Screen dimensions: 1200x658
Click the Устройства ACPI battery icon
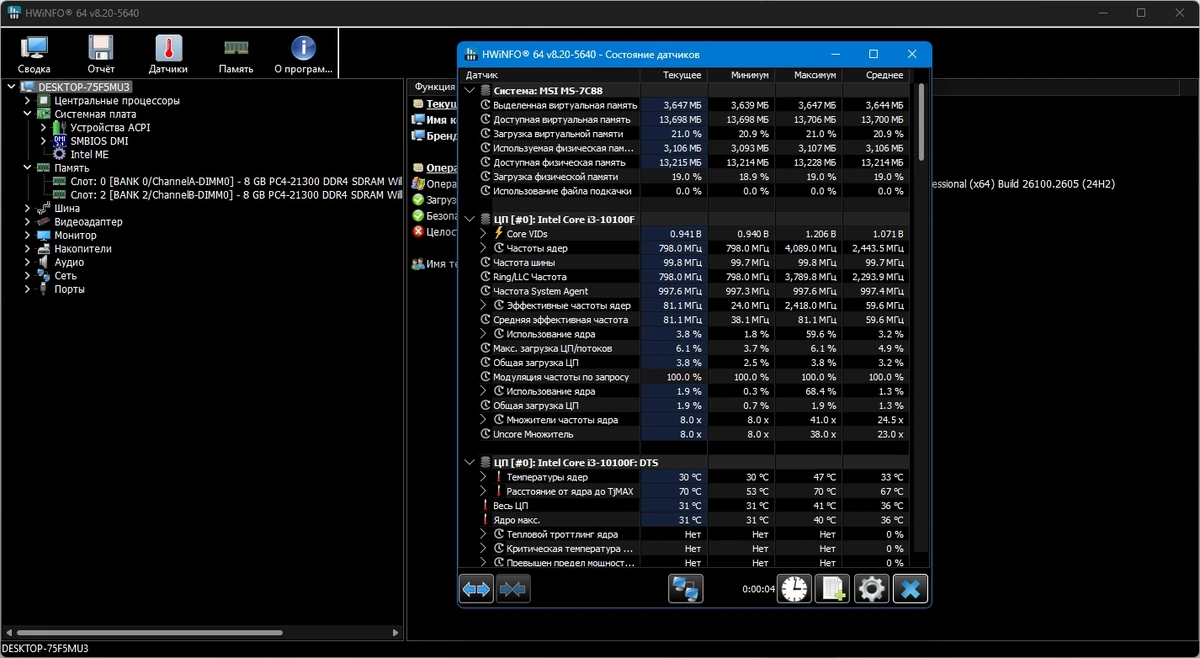pos(58,127)
